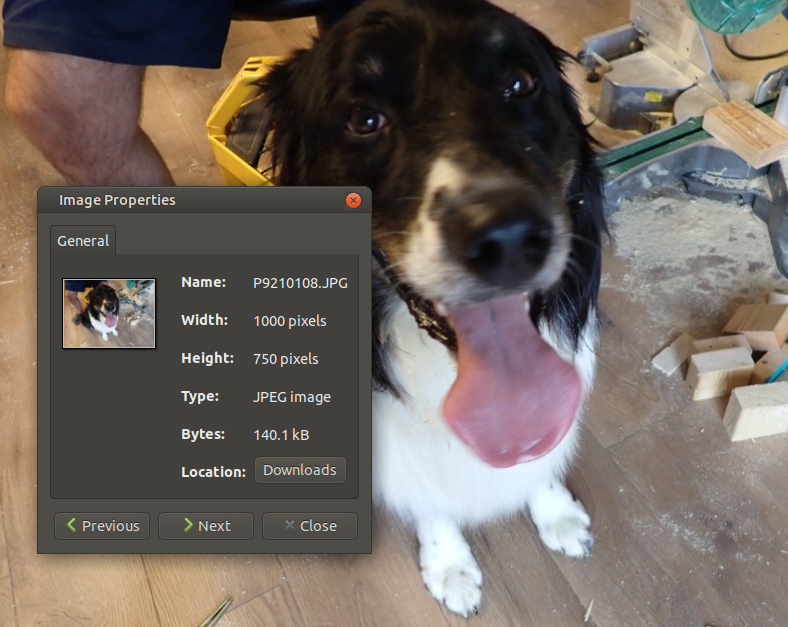Select the file name P9210108.JPG
Screen dimensions: 788x627
pos(300,283)
